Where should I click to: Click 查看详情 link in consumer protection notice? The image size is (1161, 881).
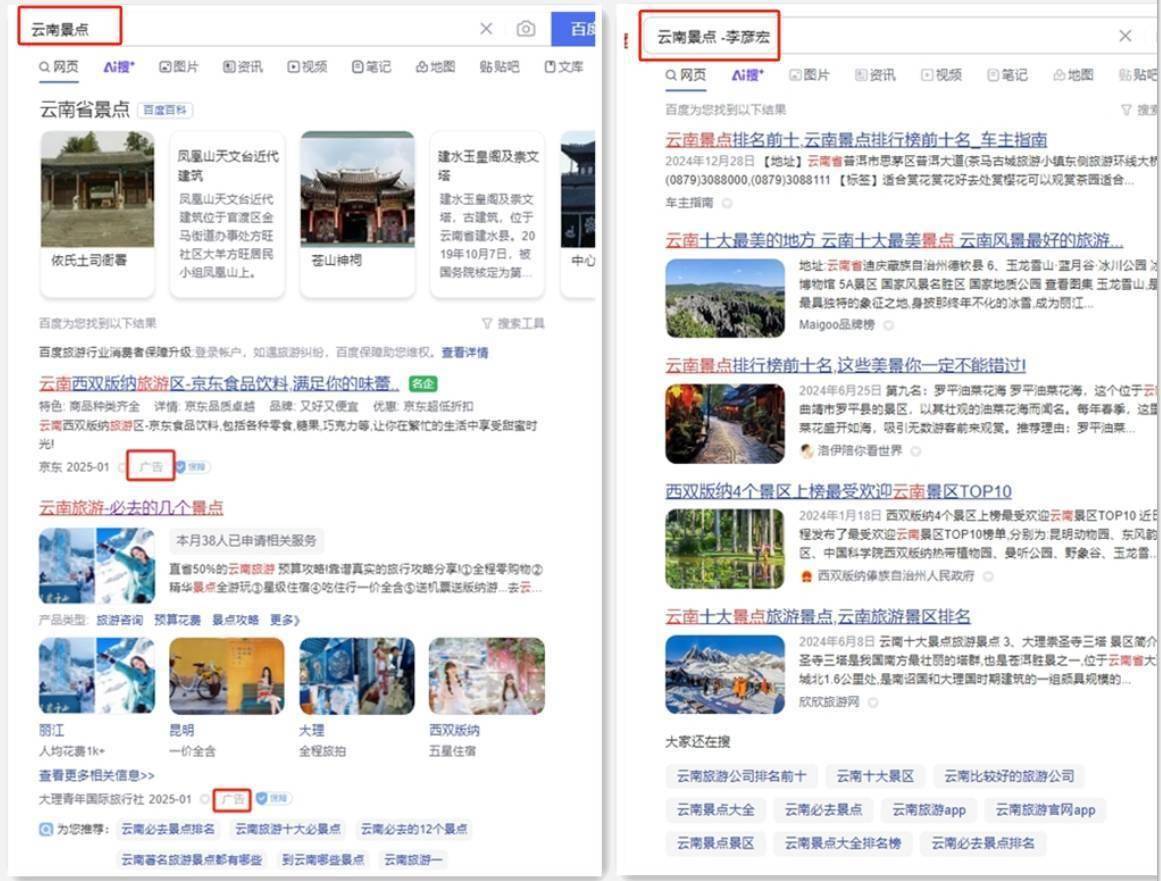click(465, 352)
